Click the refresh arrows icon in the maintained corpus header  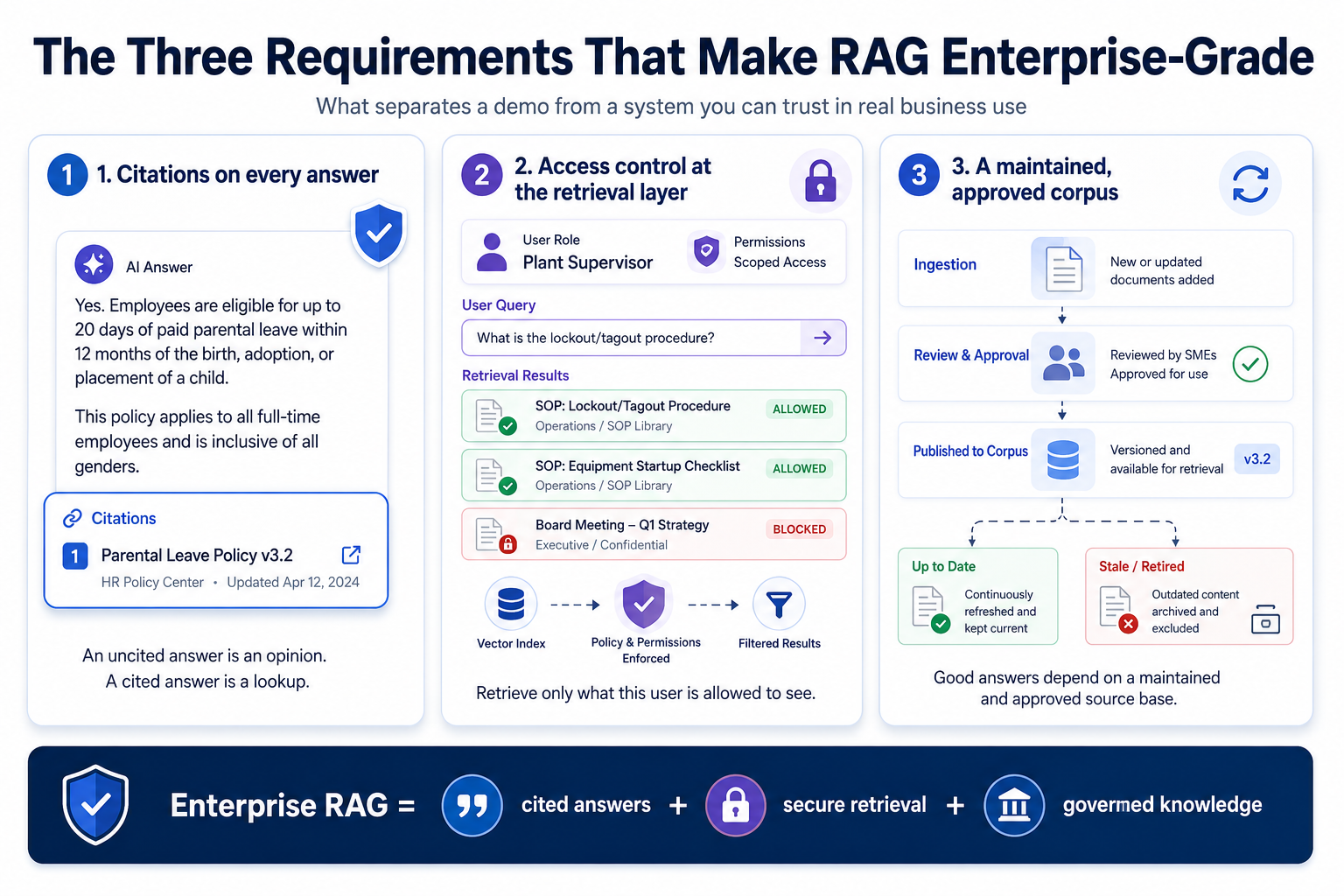tap(1250, 184)
